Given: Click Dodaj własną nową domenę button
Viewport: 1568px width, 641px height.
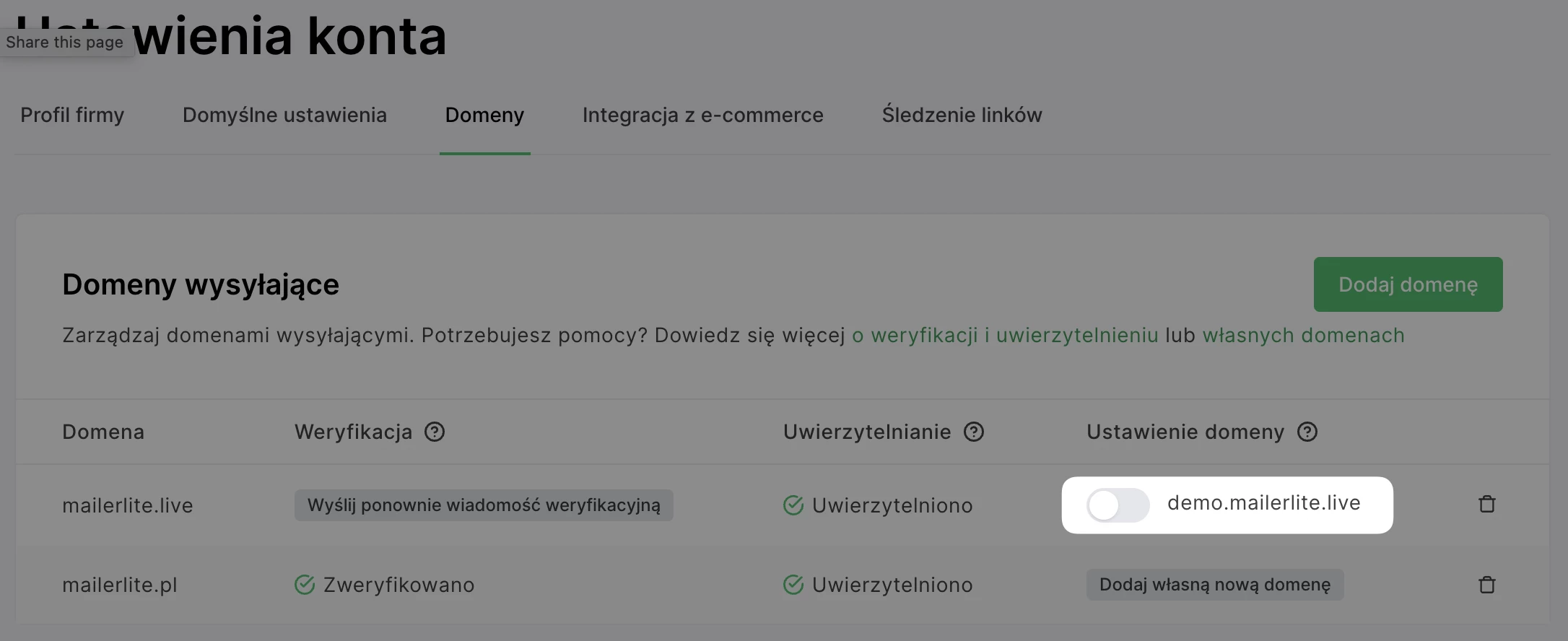Looking at the screenshot, I should tap(1214, 585).
